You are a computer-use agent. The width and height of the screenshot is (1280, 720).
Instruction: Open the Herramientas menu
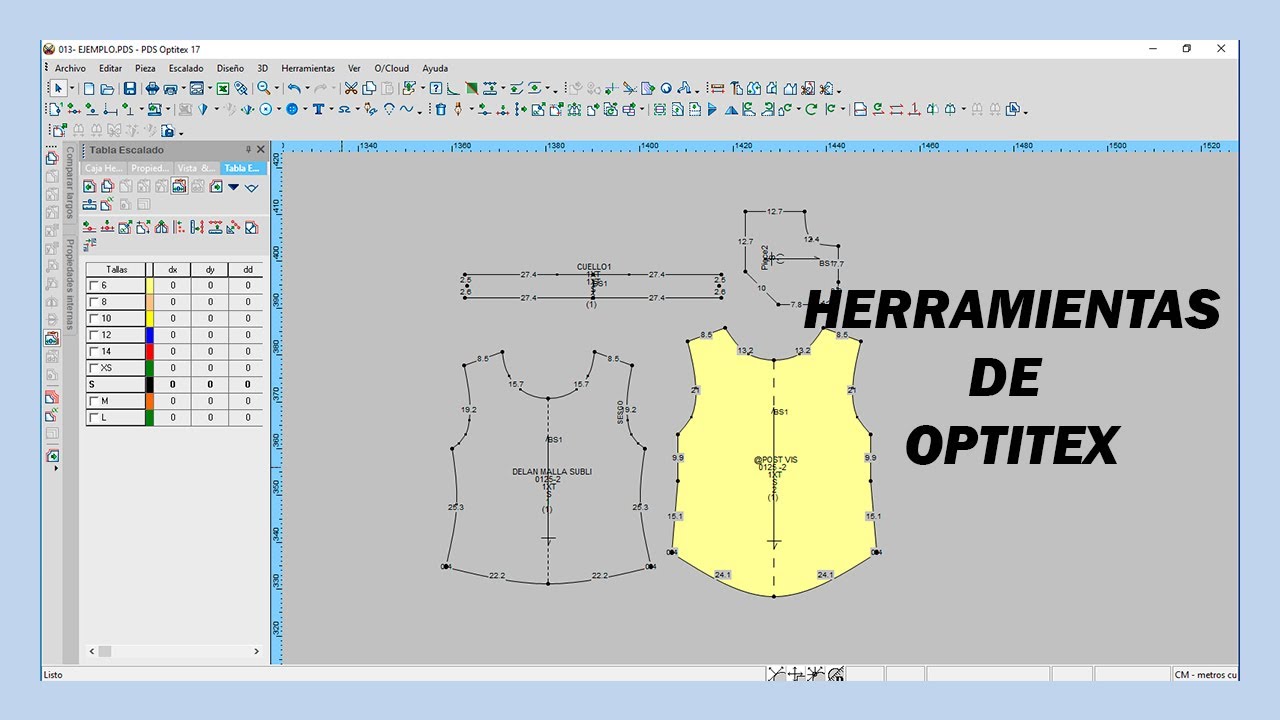[x=308, y=68]
